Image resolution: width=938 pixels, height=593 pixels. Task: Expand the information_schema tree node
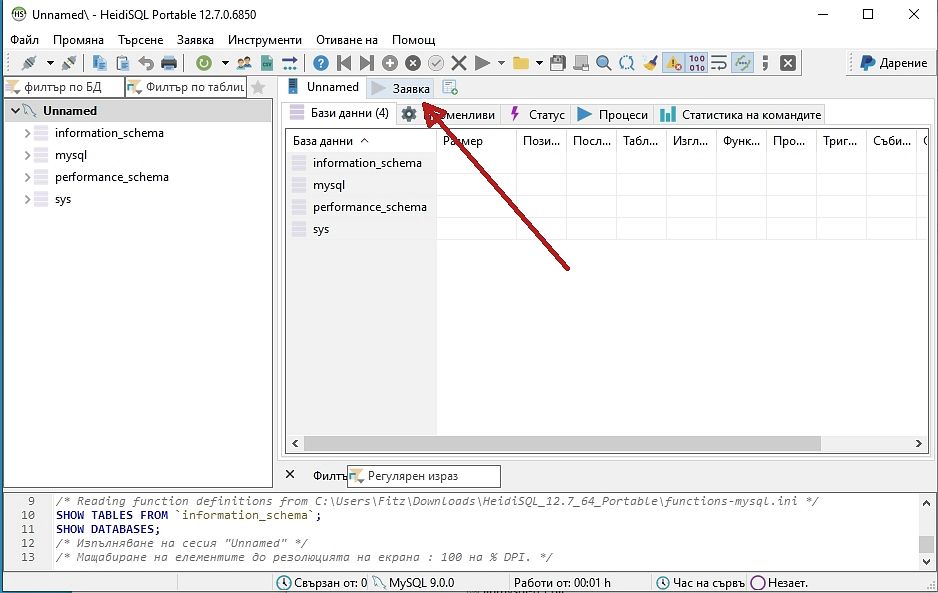27,133
